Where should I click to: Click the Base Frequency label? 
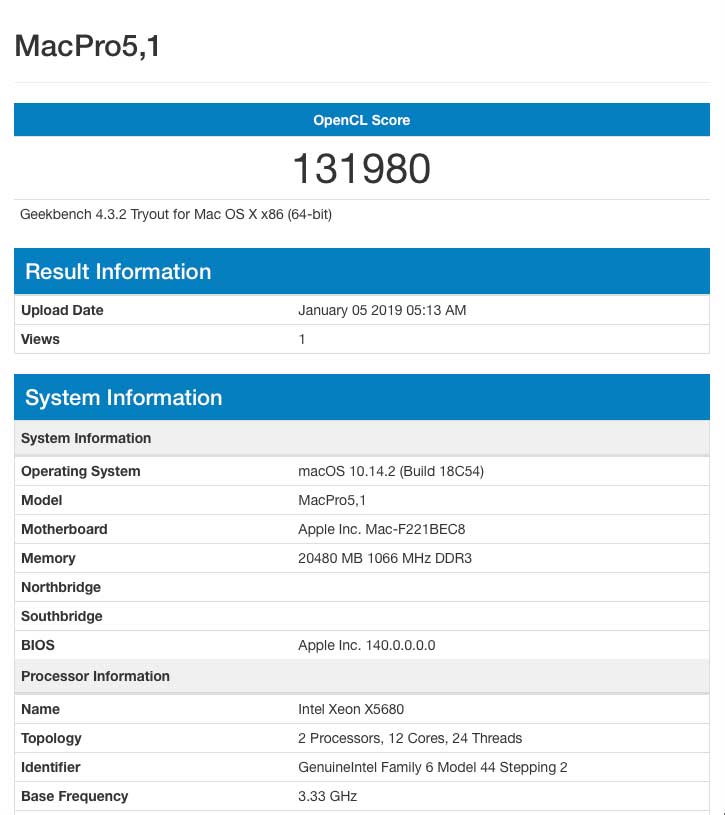74,796
